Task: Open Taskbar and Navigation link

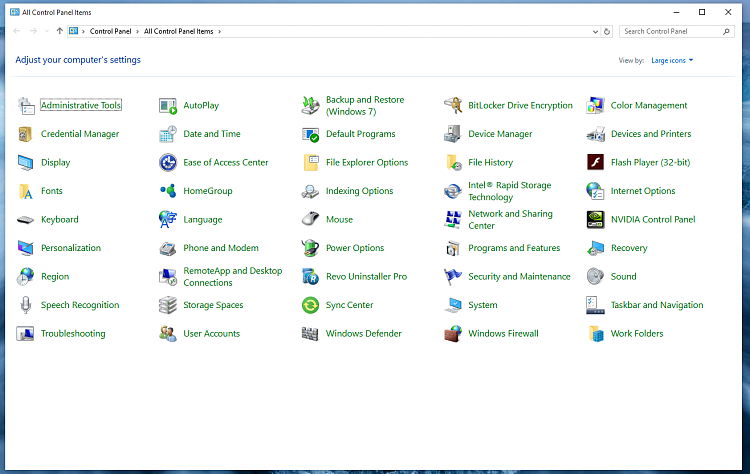Action: pos(657,305)
